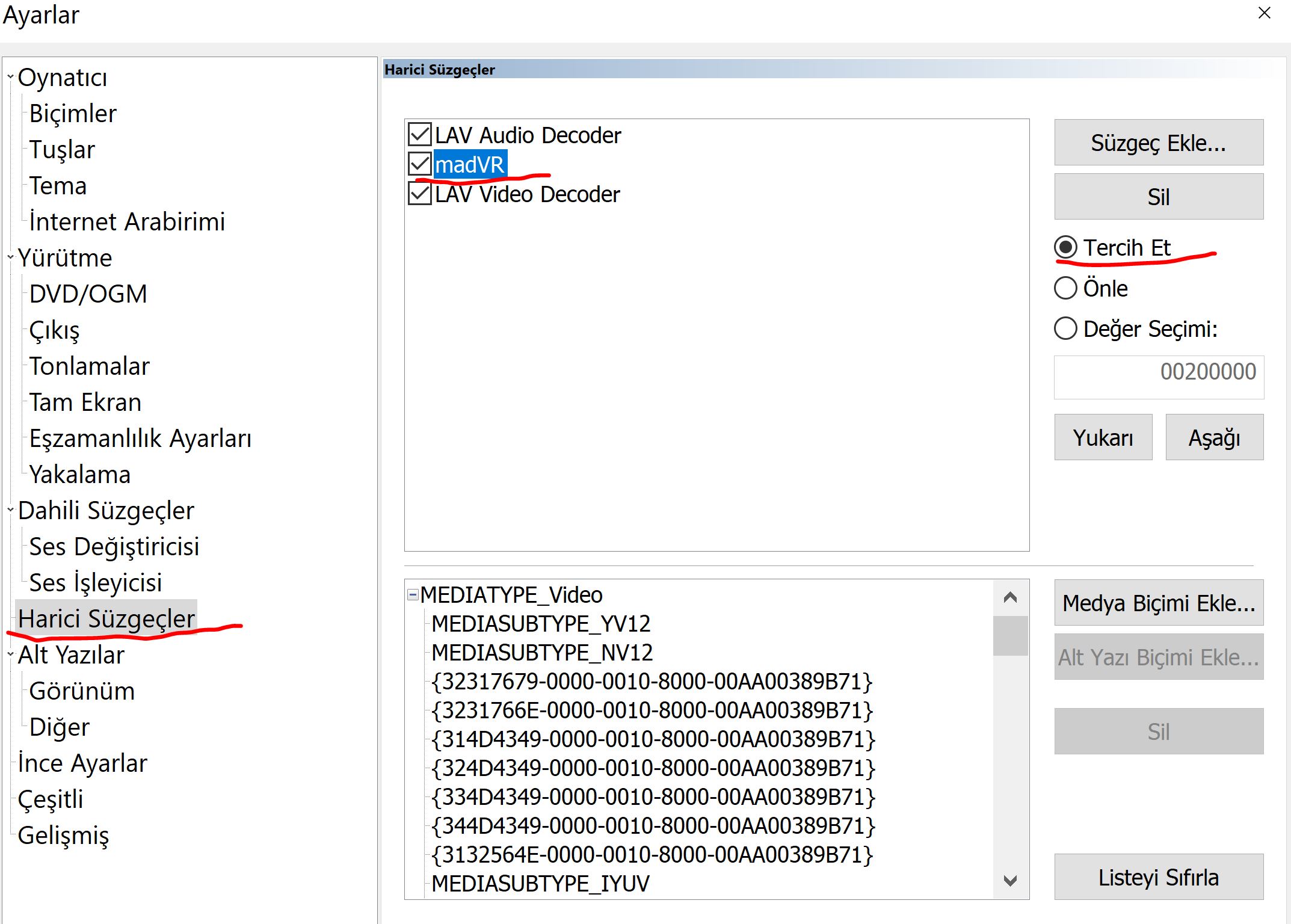Click the 00200000 value input field
The width and height of the screenshot is (1291, 924).
[x=1159, y=377]
